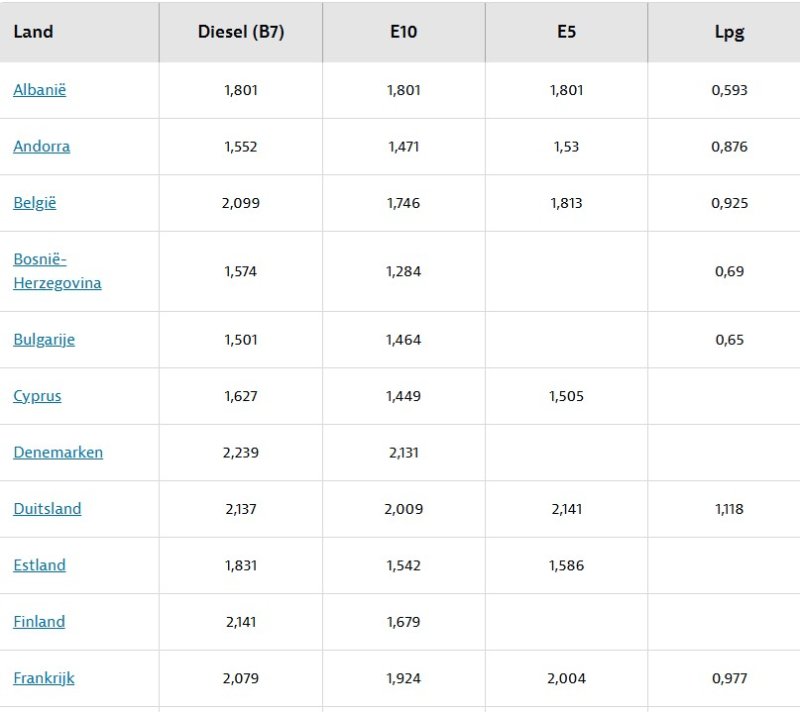Click the Estland link
The image size is (800, 712).
pos(39,565)
